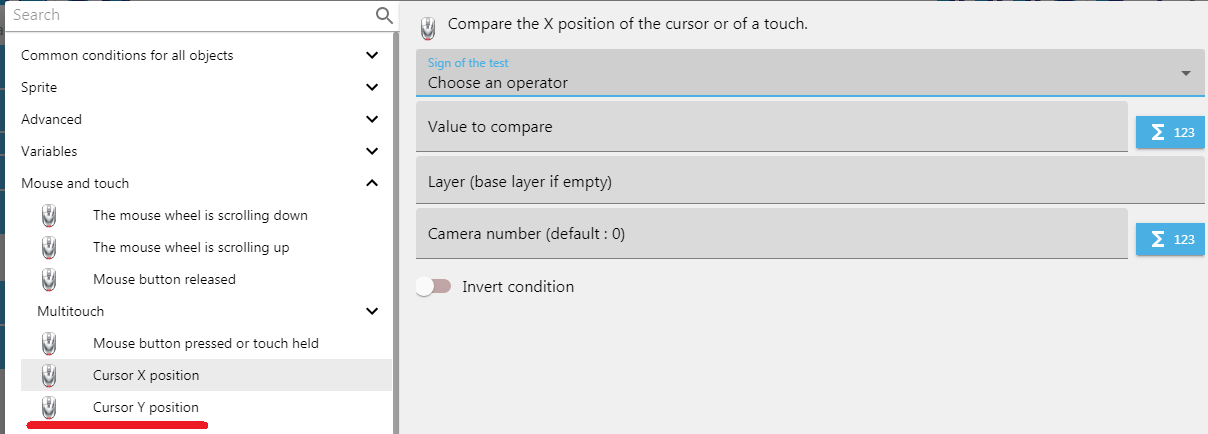Click mouse icon beside Cursor X position
This screenshot has height=434, width=1208.
49,375
